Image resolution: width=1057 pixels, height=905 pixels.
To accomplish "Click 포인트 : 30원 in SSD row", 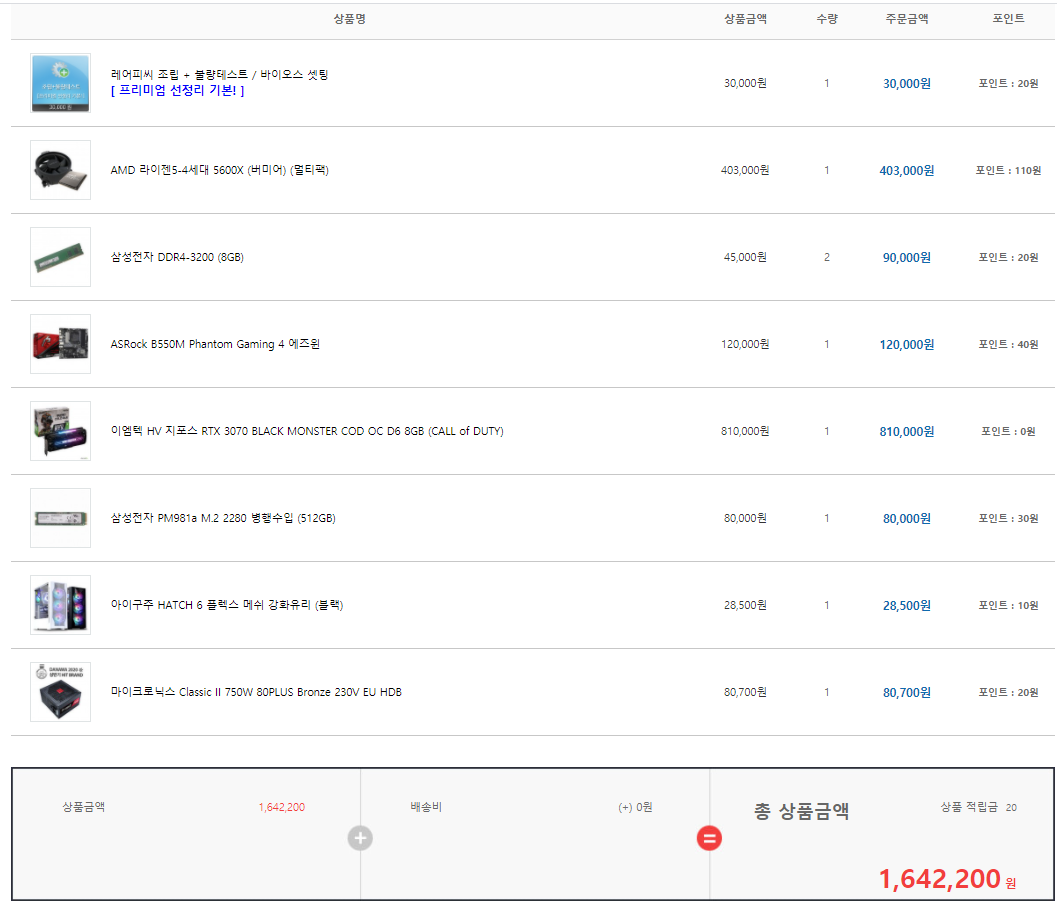I will click(1008, 518).
